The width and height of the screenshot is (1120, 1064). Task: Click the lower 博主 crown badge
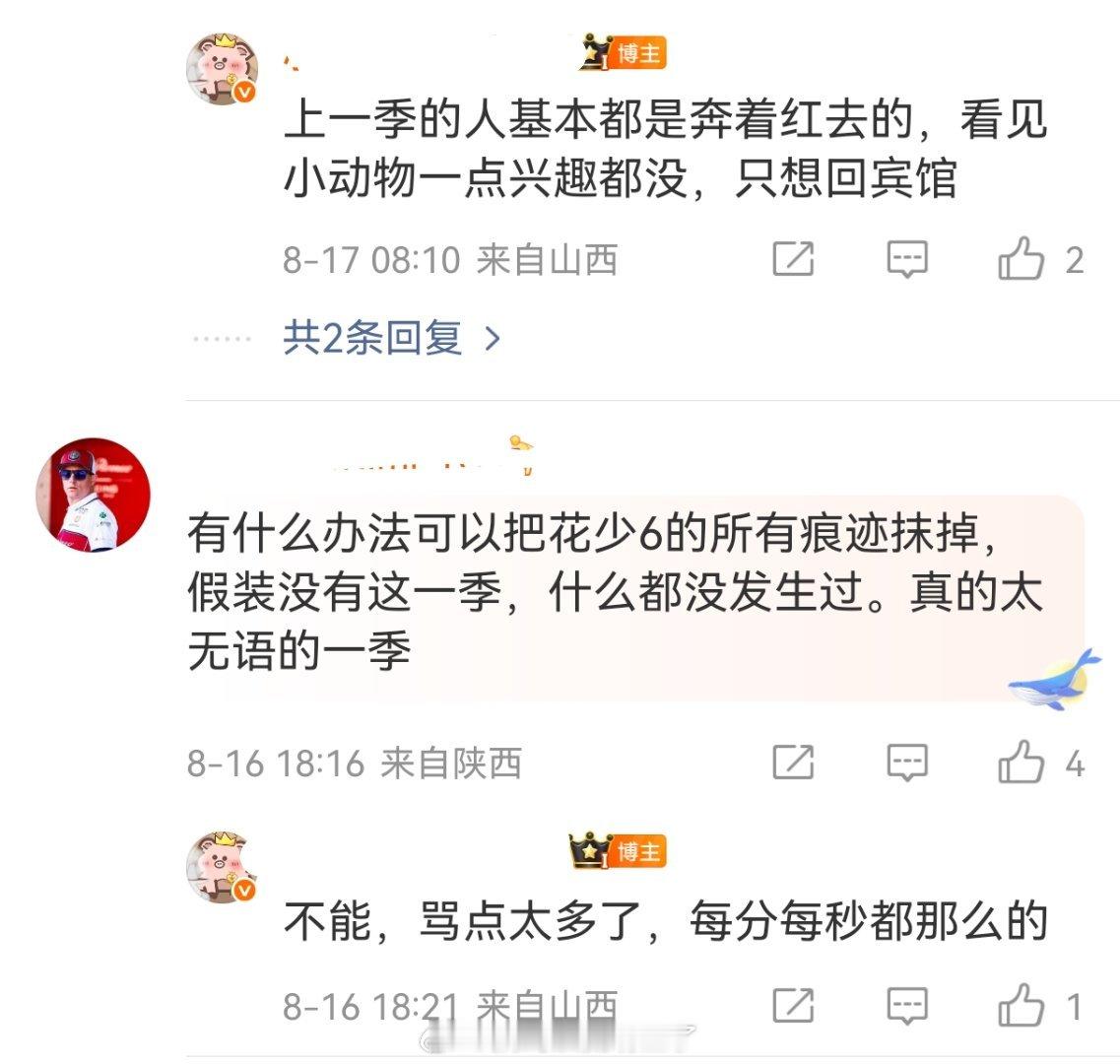[618, 851]
